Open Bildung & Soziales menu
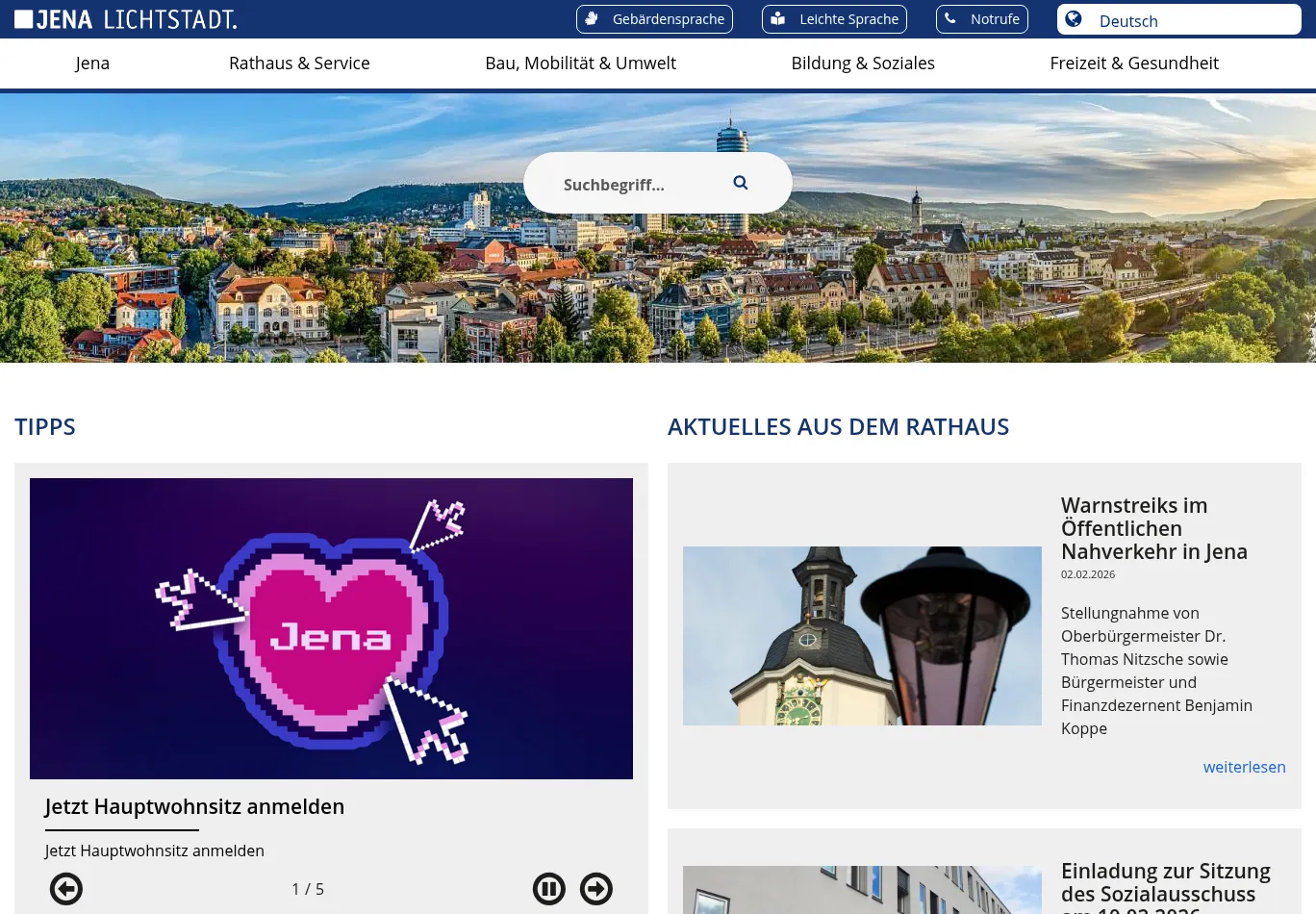 tap(863, 63)
